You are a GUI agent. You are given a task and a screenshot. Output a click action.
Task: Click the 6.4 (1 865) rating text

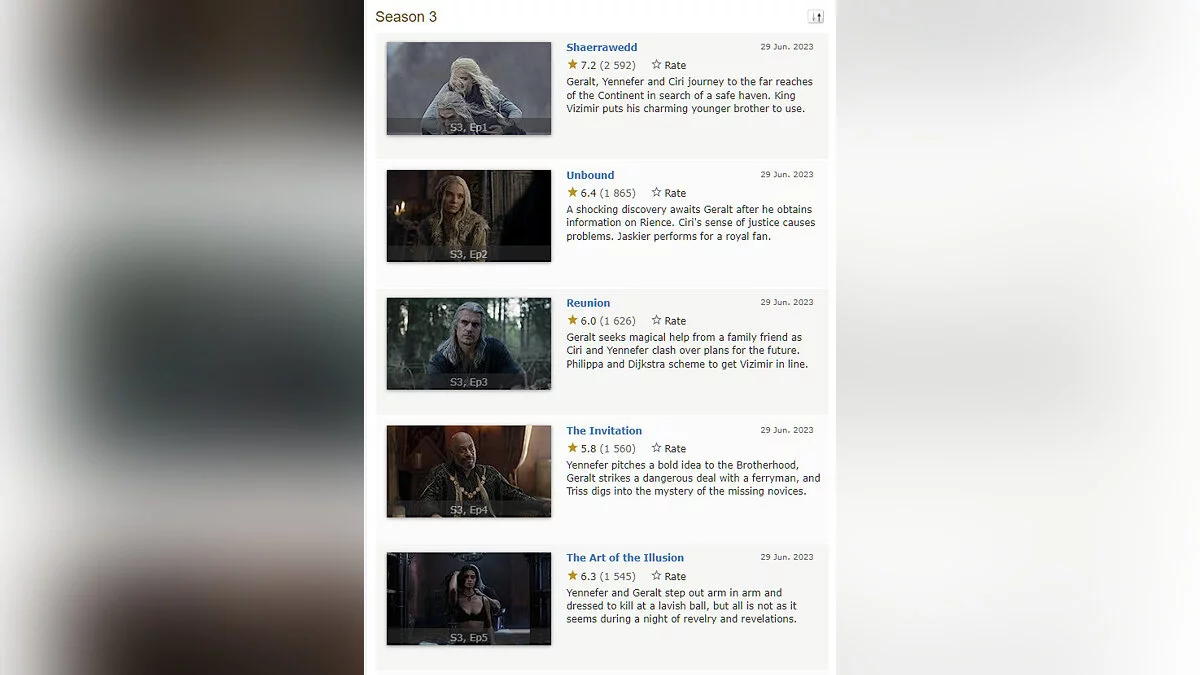608,193
